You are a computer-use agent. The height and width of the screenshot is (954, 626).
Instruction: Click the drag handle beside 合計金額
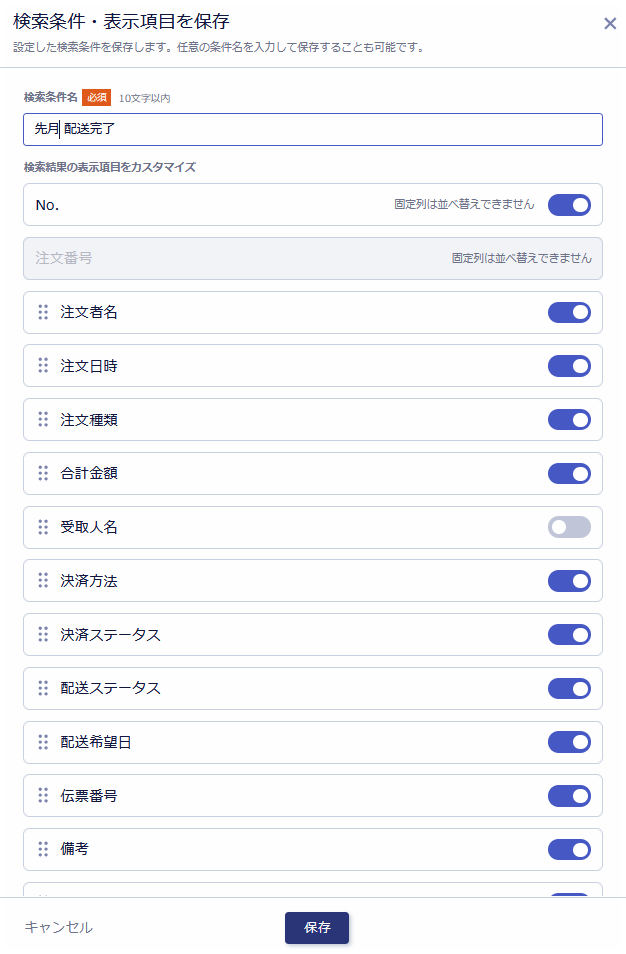[x=43, y=473]
